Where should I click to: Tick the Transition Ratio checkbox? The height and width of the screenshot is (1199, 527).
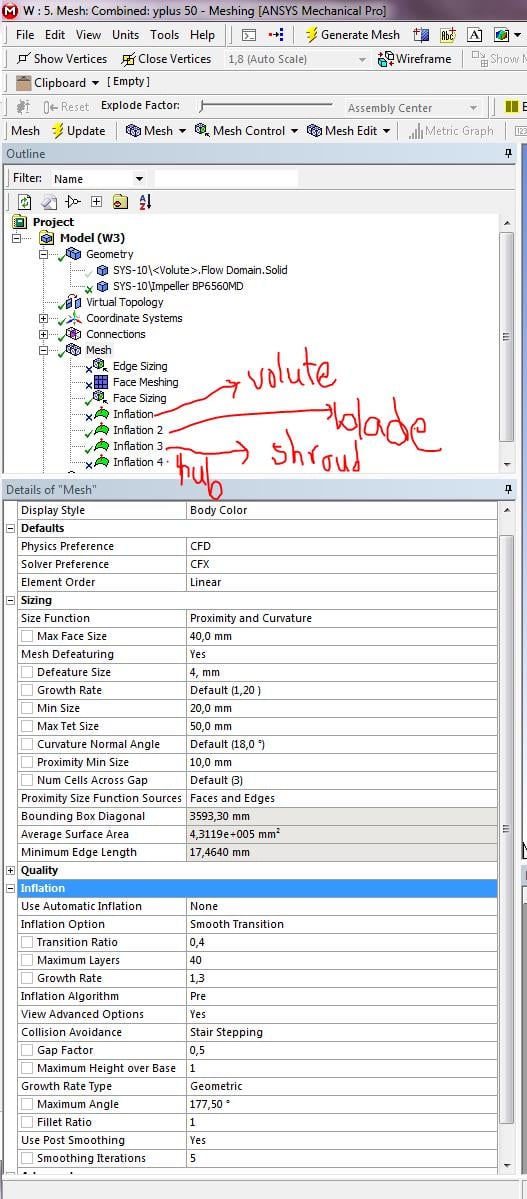(28, 942)
